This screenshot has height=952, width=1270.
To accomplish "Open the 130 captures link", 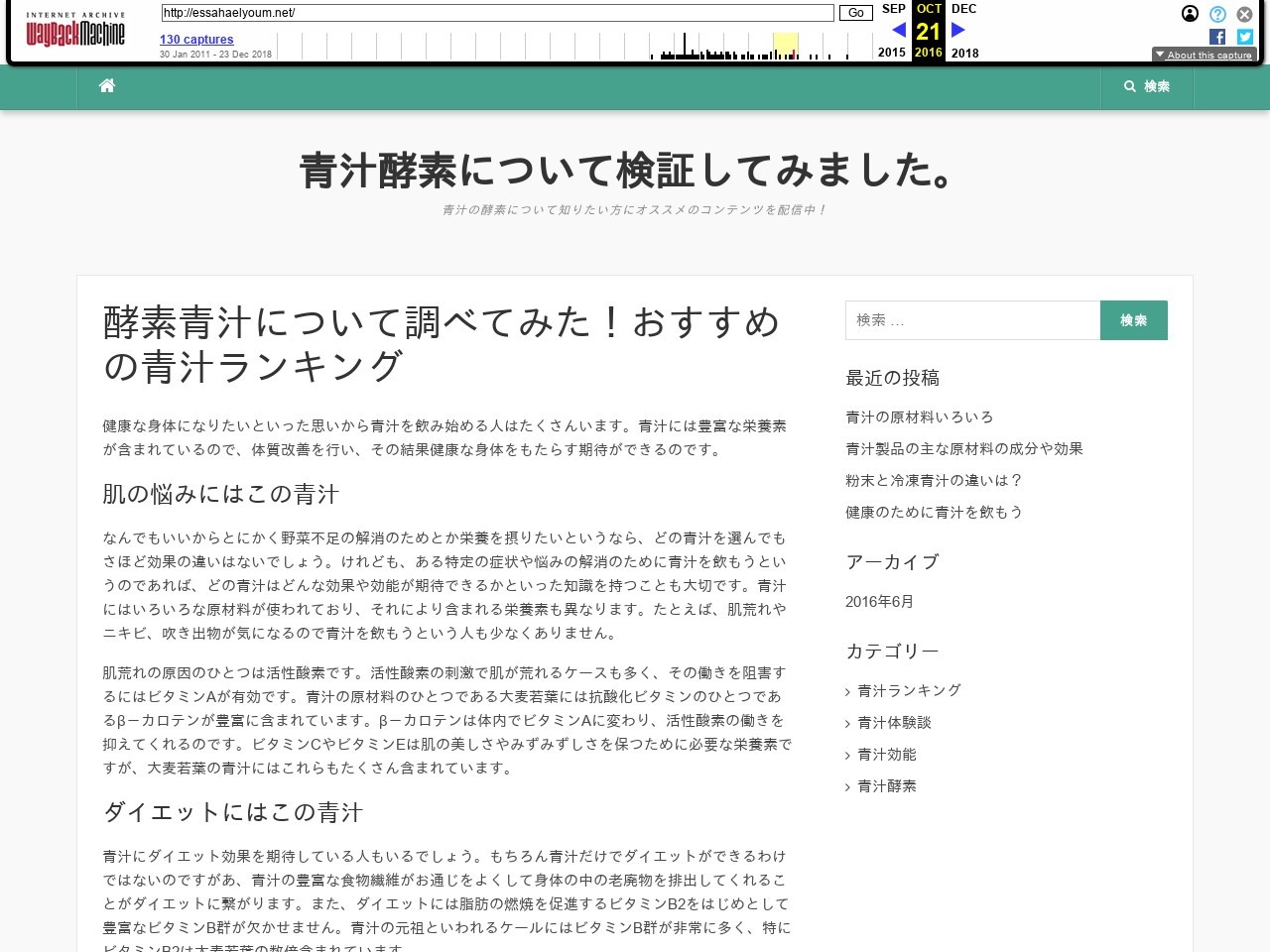I will 196,40.
